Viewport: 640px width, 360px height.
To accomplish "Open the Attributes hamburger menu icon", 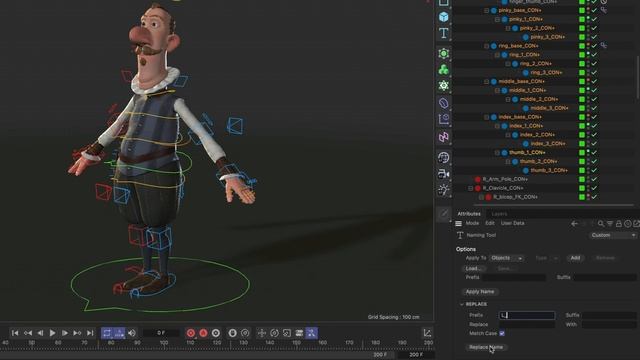I will pyautogui.click(x=459, y=224).
